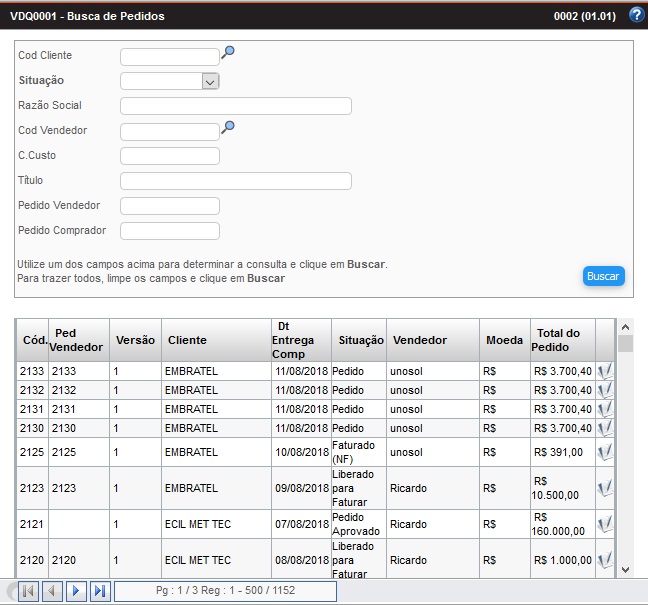Open edit icon for order 2133

point(604,371)
